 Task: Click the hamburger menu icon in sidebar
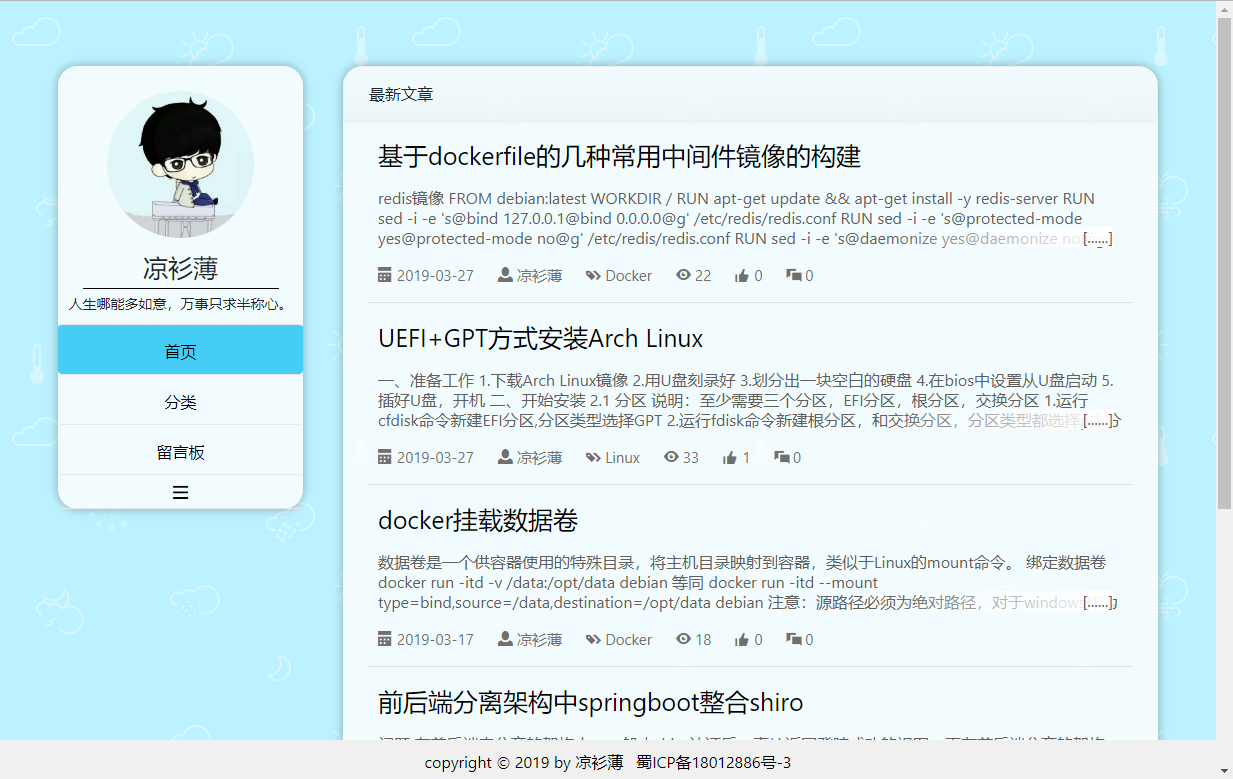point(180,493)
